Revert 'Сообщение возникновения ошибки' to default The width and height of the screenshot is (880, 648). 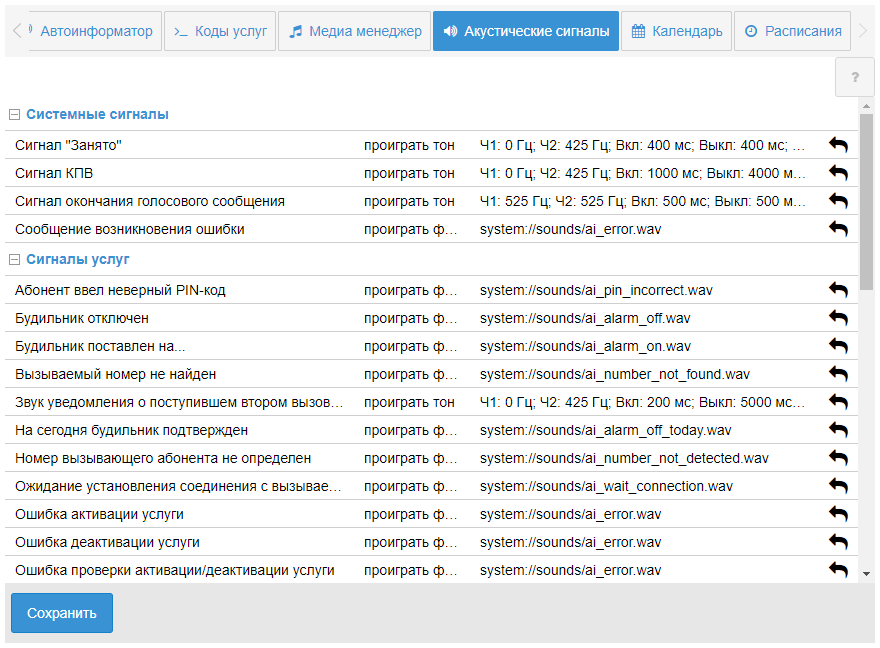[x=838, y=230]
